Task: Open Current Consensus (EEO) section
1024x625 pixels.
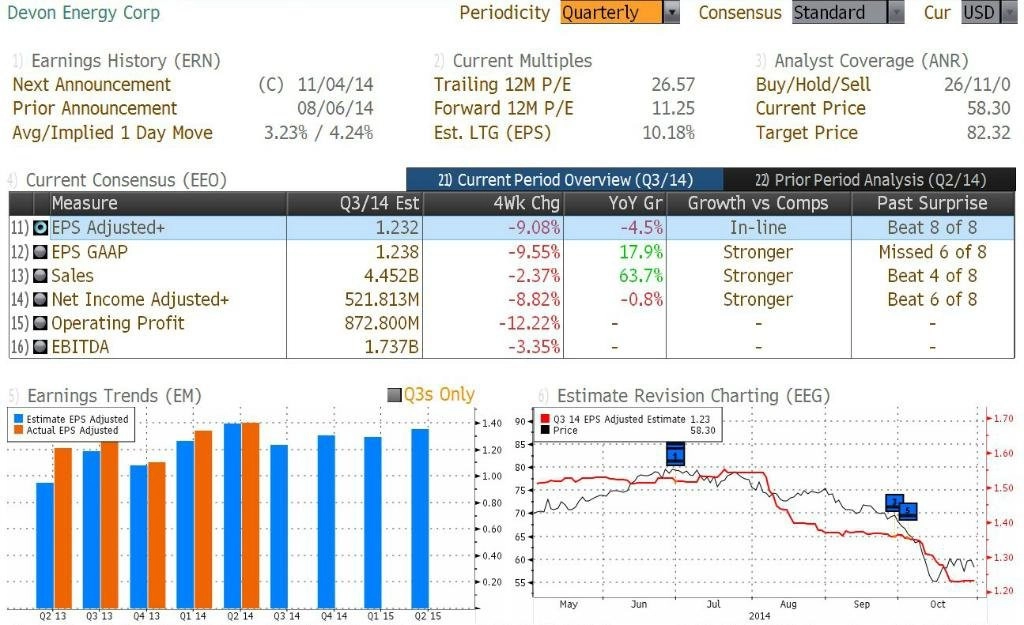Action: tap(126, 180)
